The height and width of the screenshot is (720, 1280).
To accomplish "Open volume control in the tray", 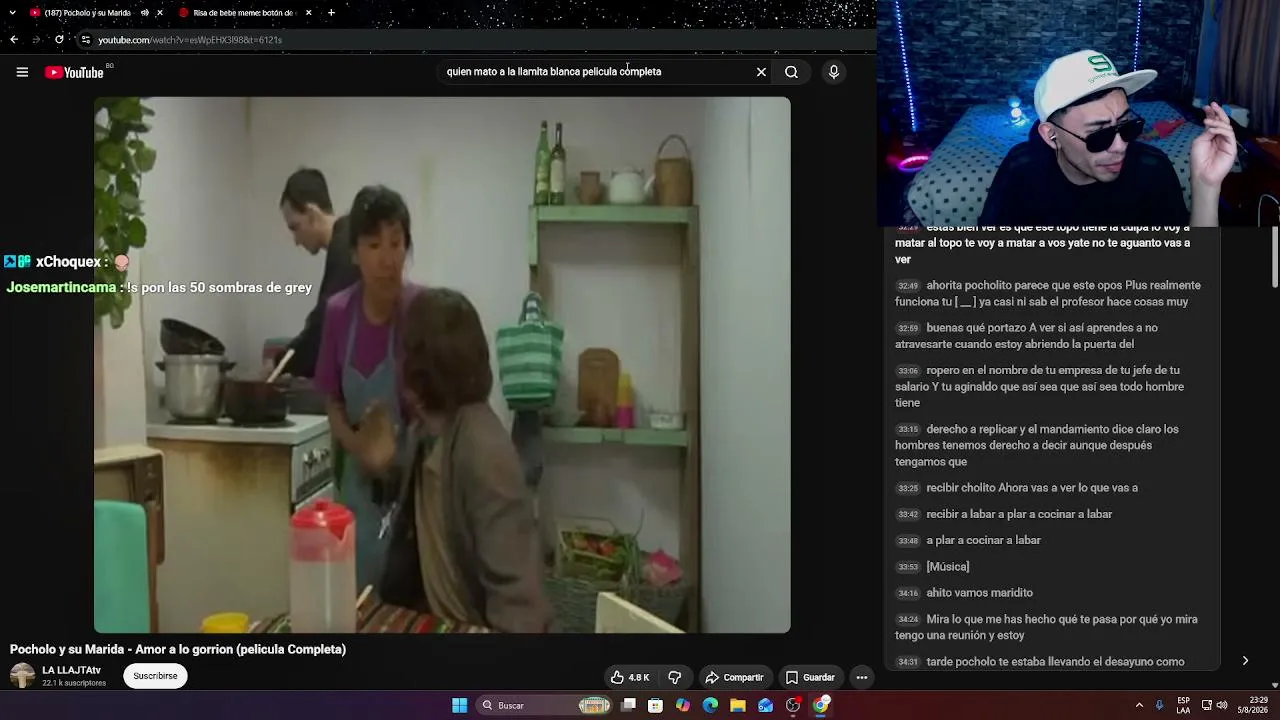I will click(x=1222, y=705).
